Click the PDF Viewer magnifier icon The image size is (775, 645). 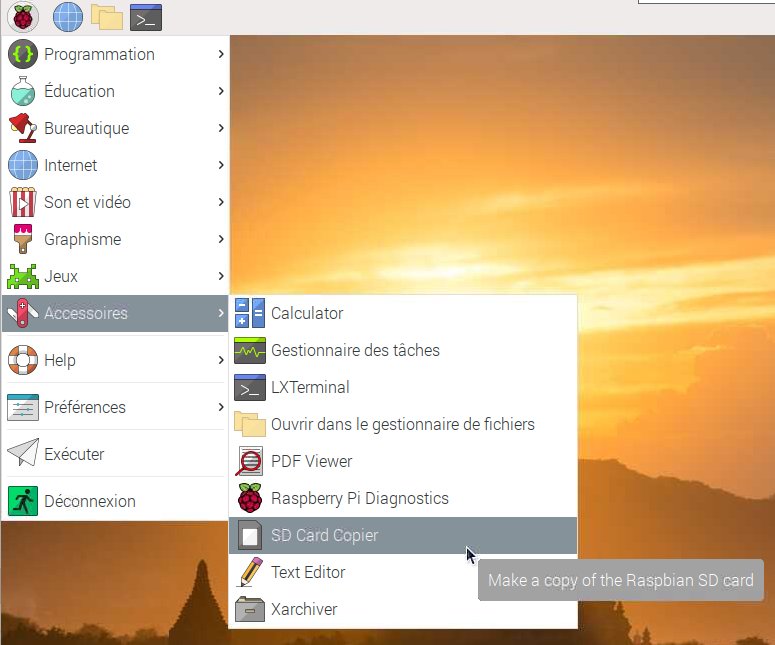(250, 461)
